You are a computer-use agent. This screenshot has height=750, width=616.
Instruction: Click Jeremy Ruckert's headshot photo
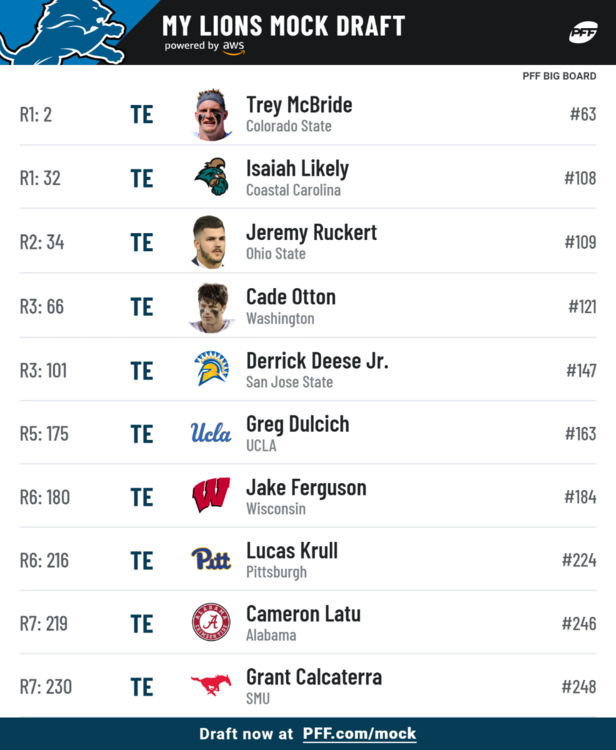tap(210, 242)
